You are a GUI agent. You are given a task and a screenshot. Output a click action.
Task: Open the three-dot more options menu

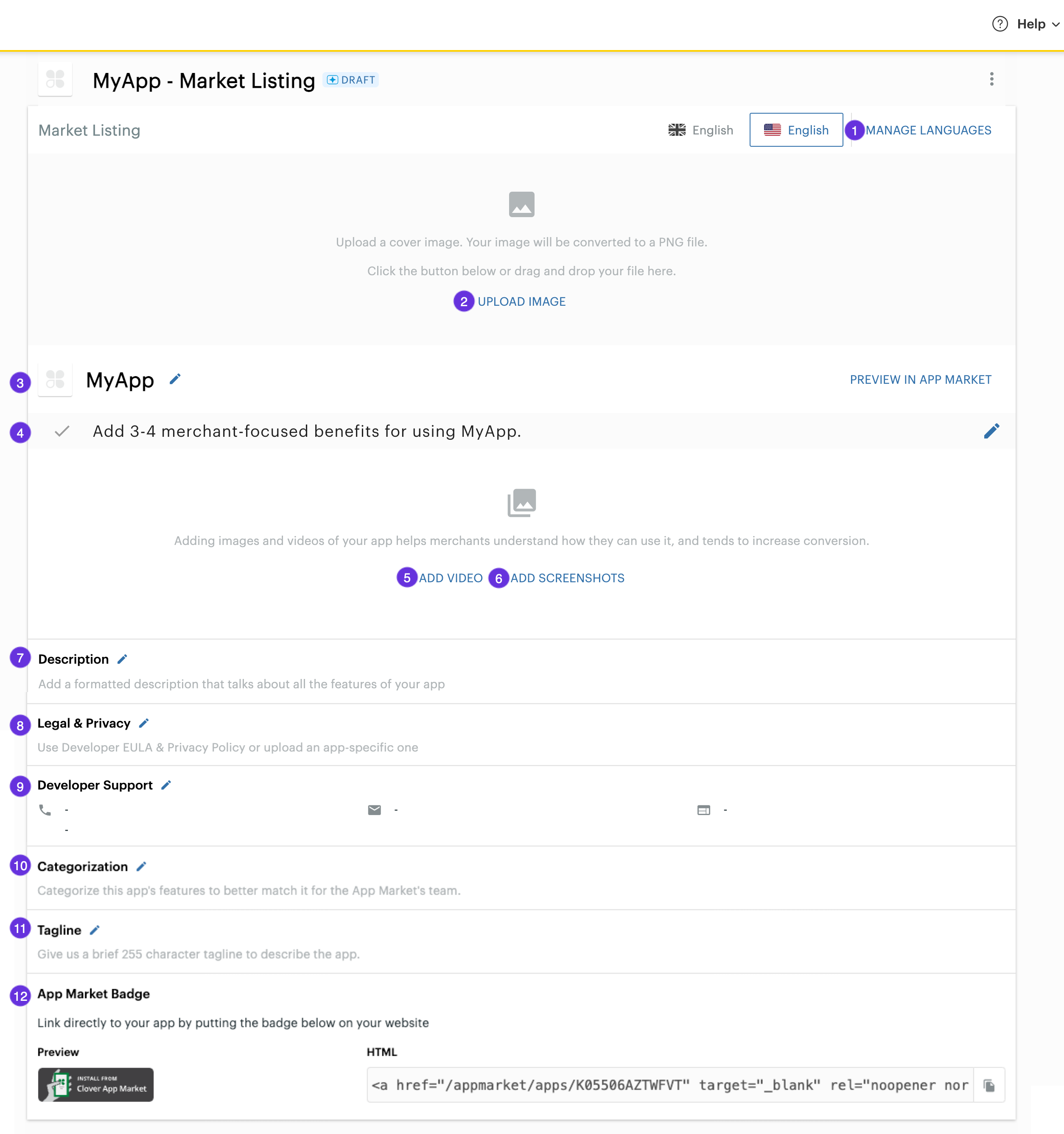point(991,79)
